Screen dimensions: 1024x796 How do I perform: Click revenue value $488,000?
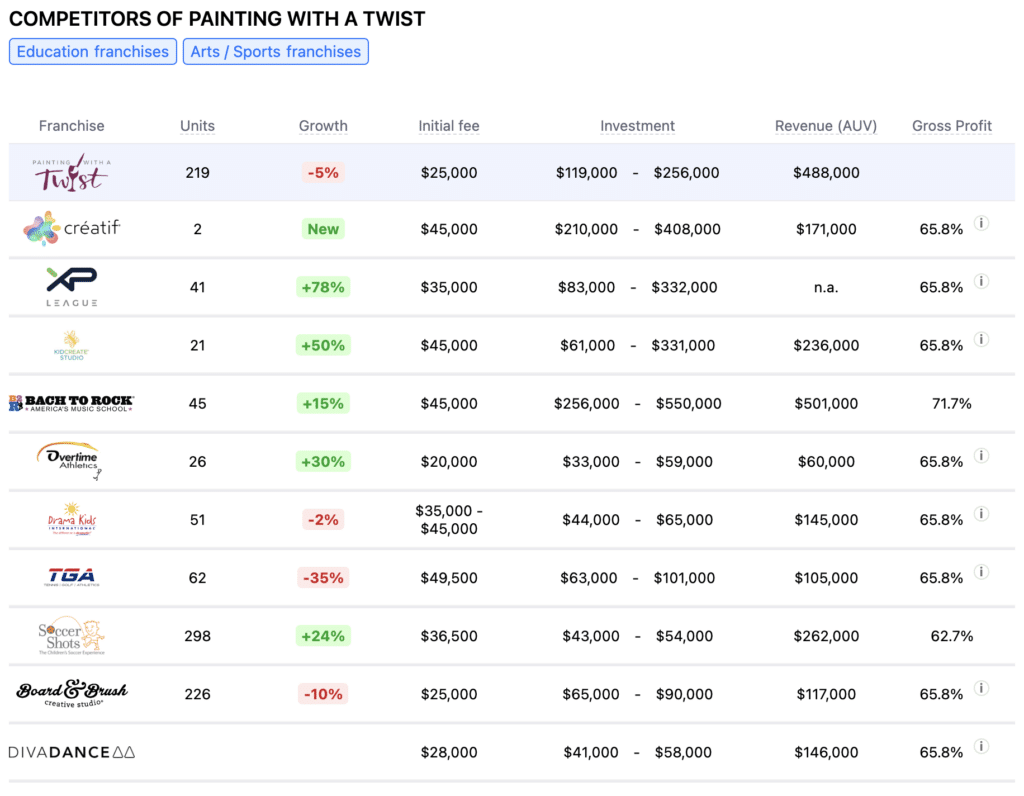pos(826,172)
